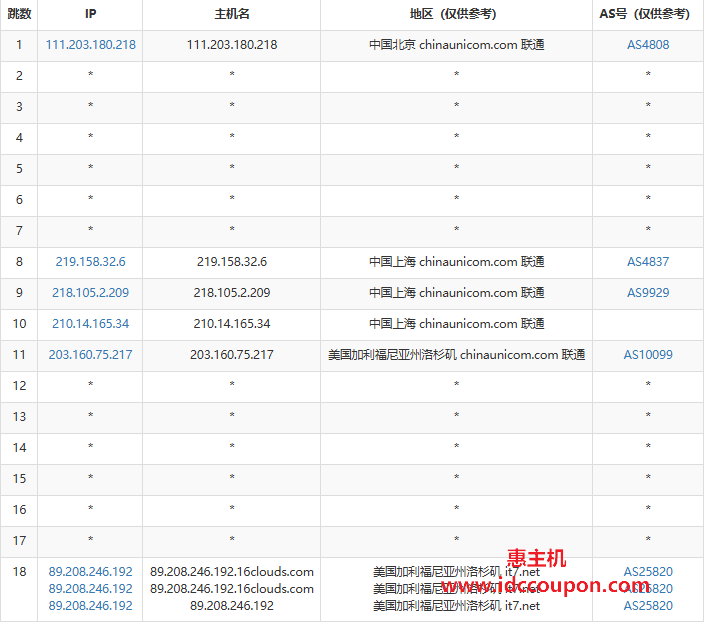The width and height of the screenshot is (704, 623).
Task: Click IP link 218.105.2.209
Action: pyautogui.click(x=90, y=293)
